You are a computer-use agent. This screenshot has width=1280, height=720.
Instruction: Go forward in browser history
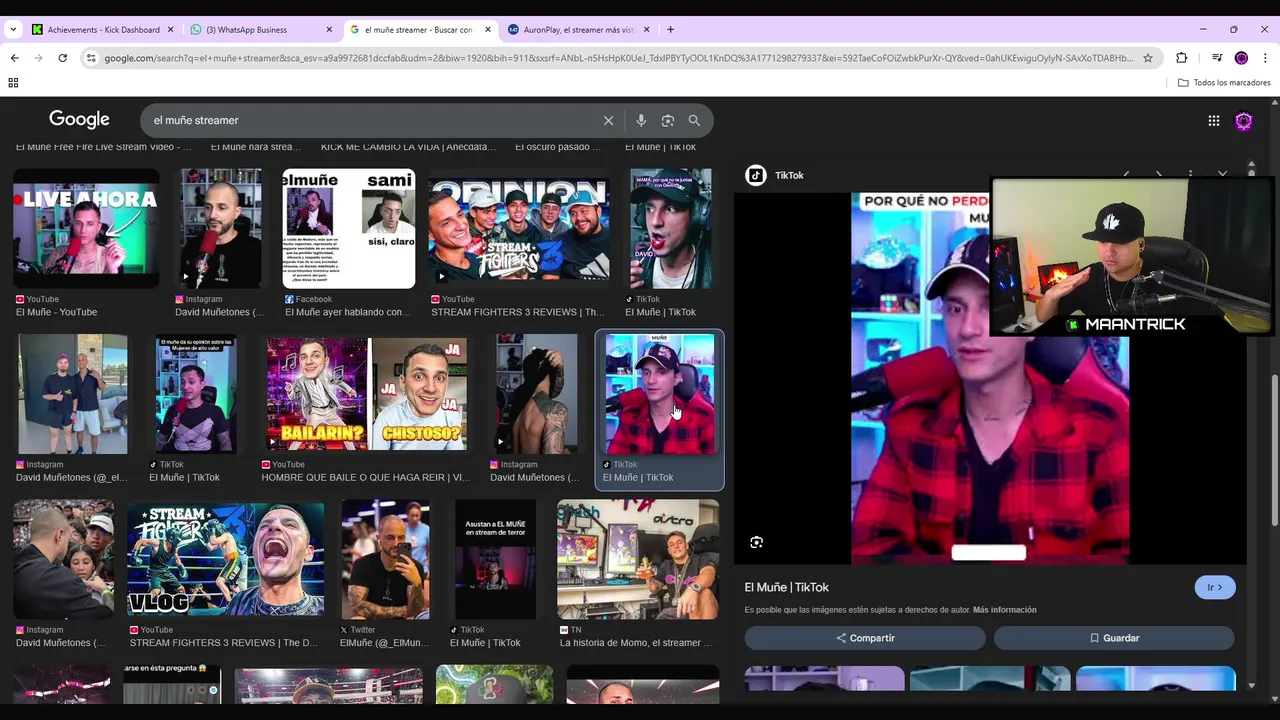pos(38,58)
